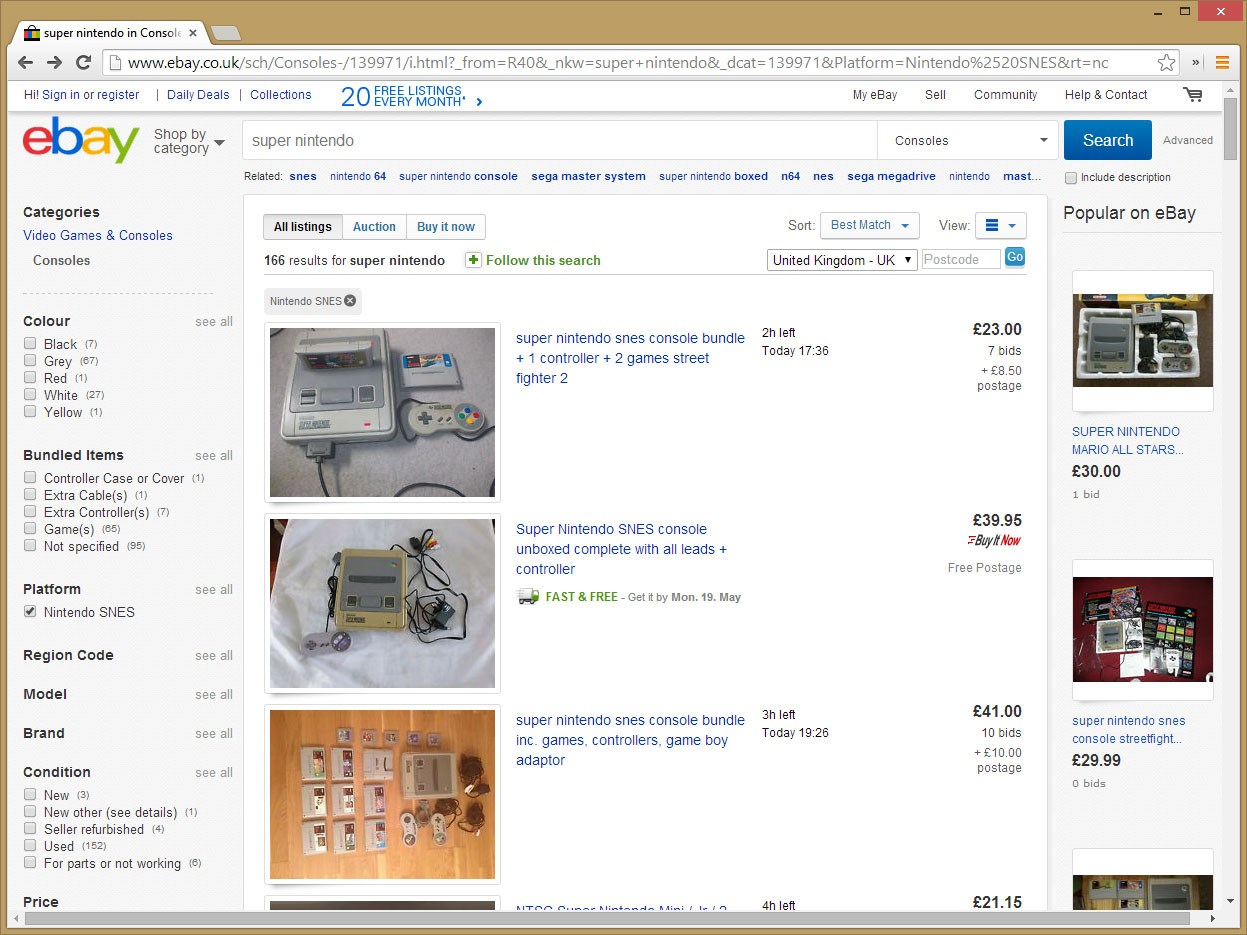Check Extra Controller(s) filter
This screenshot has height=935, width=1247.
(x=30, y=512)
